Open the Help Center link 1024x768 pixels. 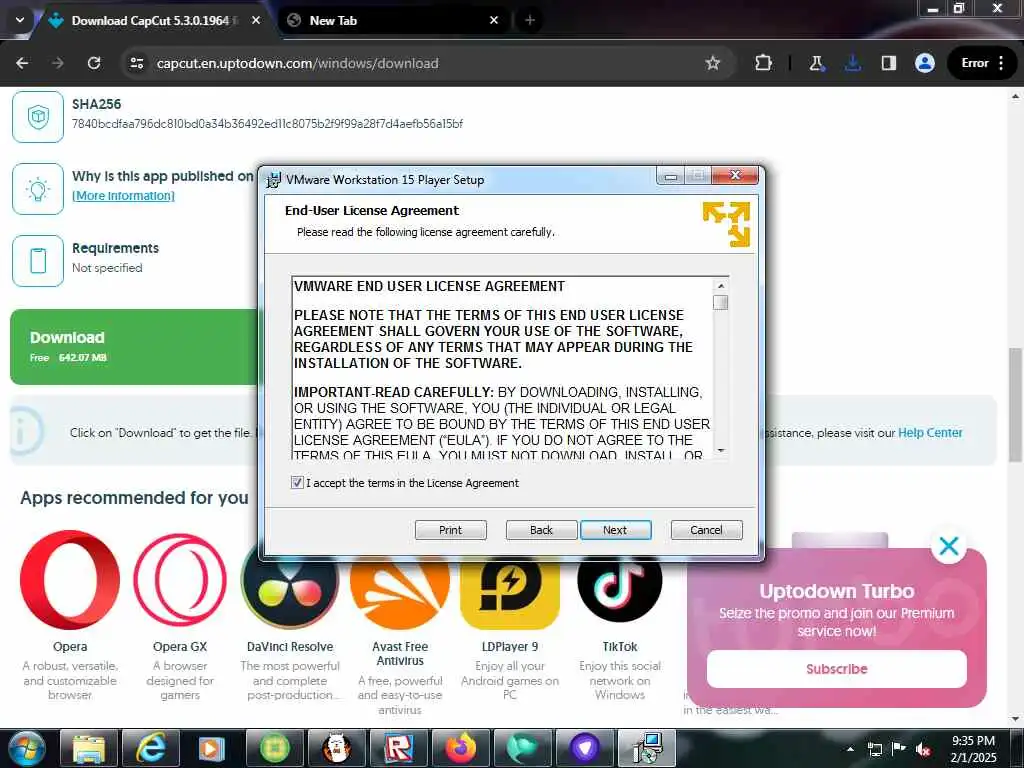[x=930, y=432]
